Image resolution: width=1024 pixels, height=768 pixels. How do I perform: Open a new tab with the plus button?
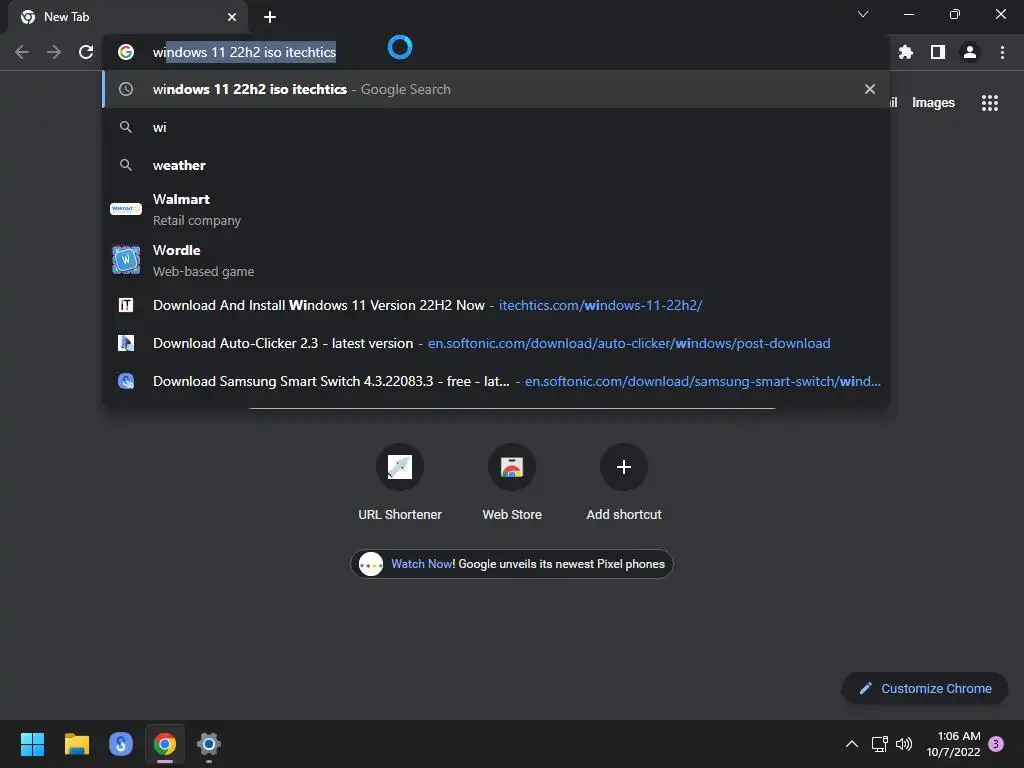point(270,17)
